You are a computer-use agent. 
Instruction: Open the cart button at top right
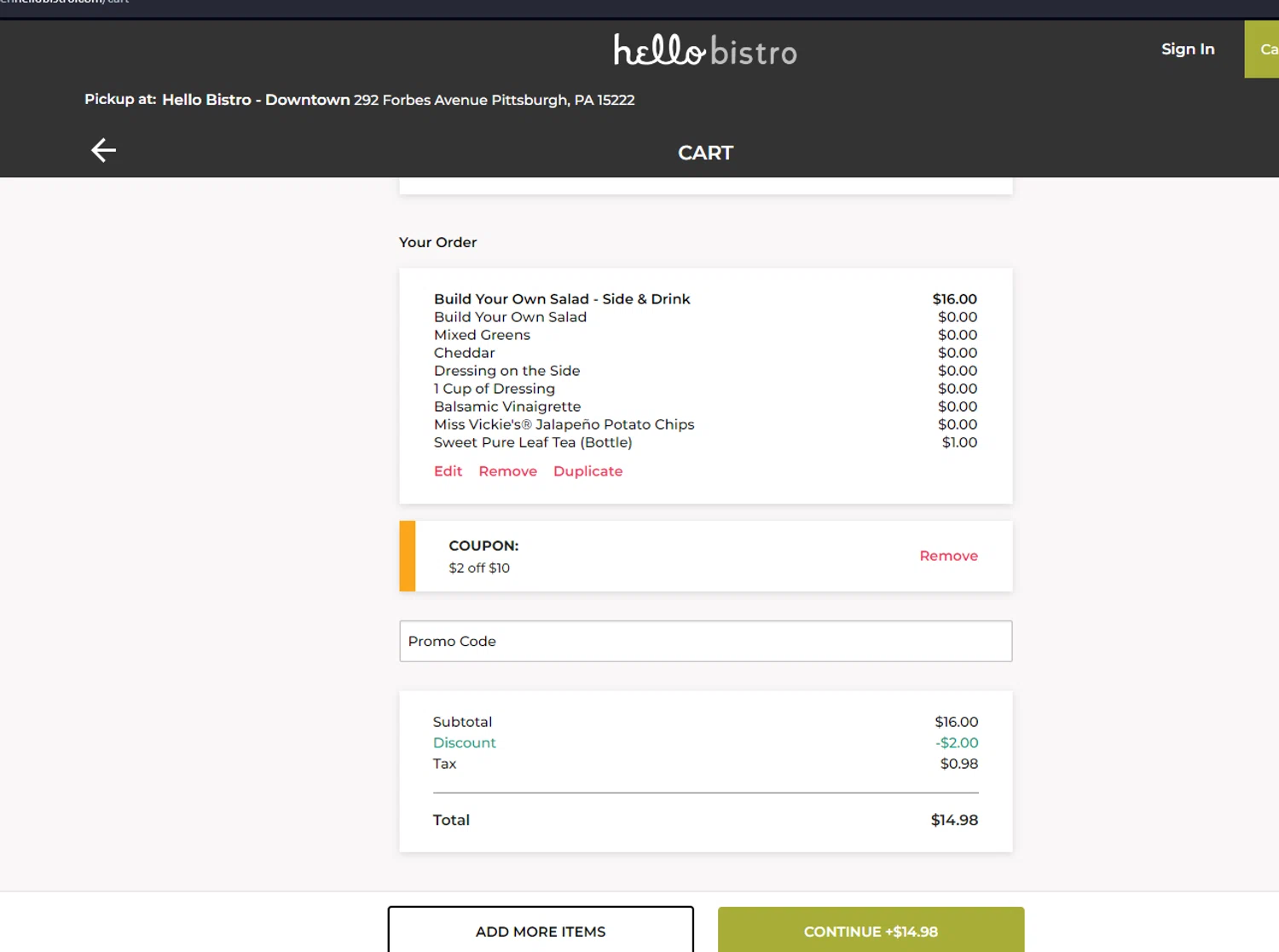(1263, 49)
